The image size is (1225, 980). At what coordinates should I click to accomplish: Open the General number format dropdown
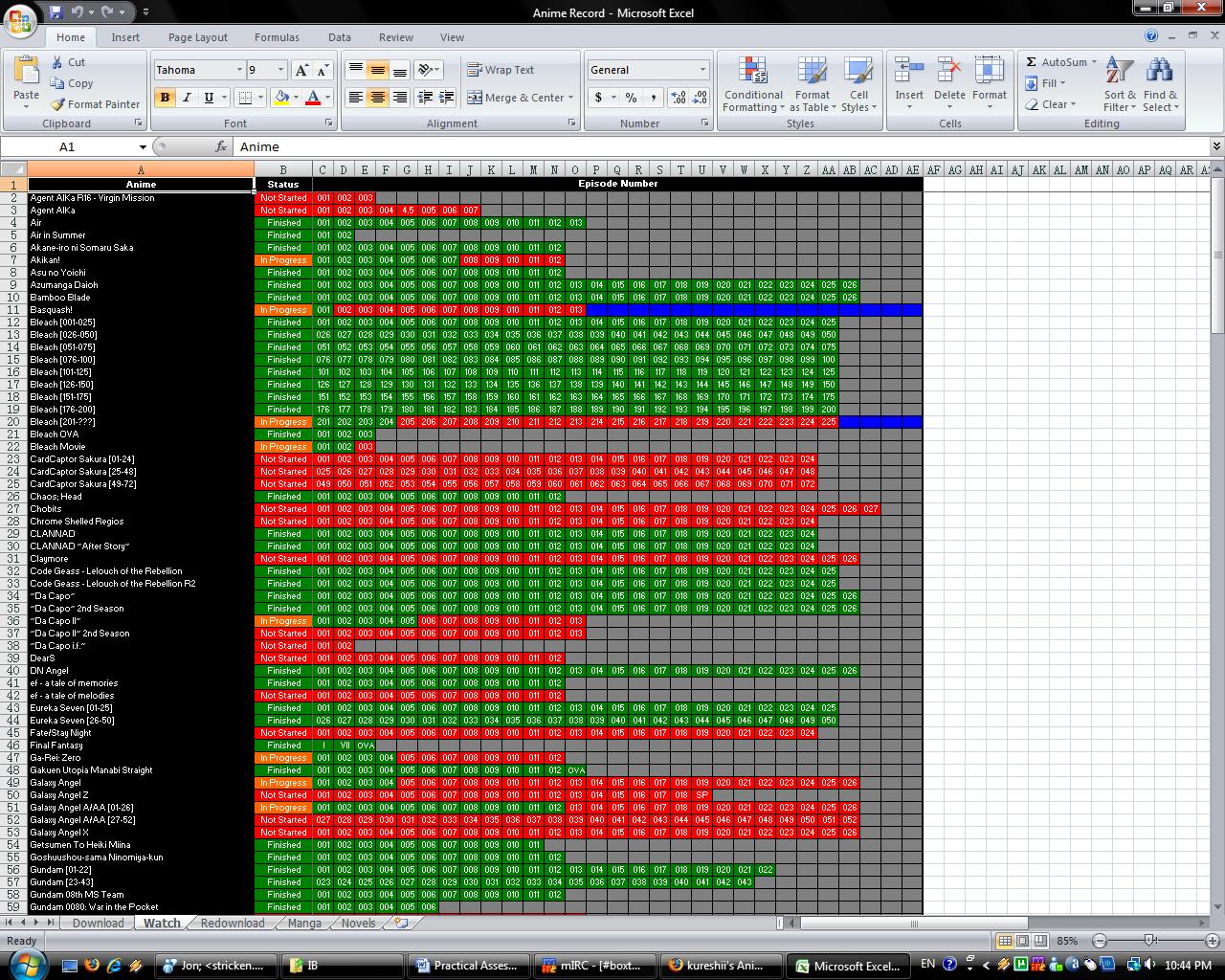tap(702, 70)
